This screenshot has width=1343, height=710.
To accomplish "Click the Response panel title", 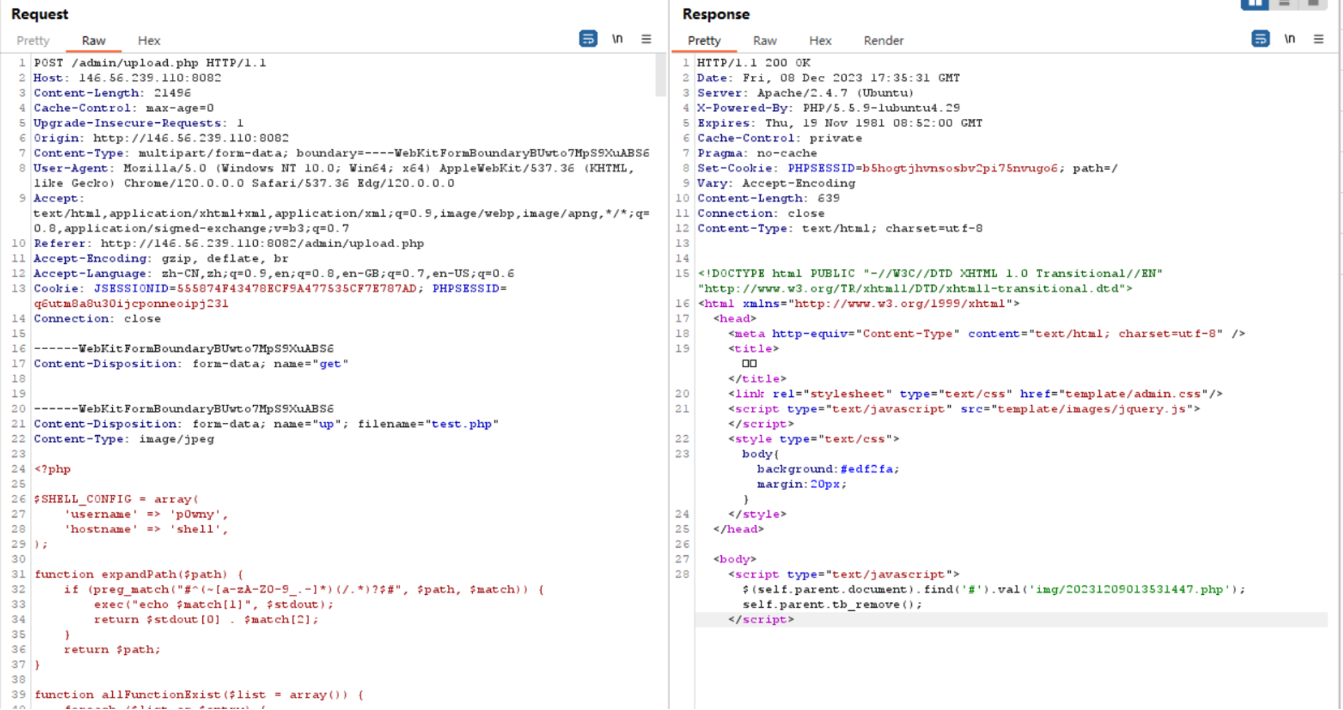I will point(716,14).
